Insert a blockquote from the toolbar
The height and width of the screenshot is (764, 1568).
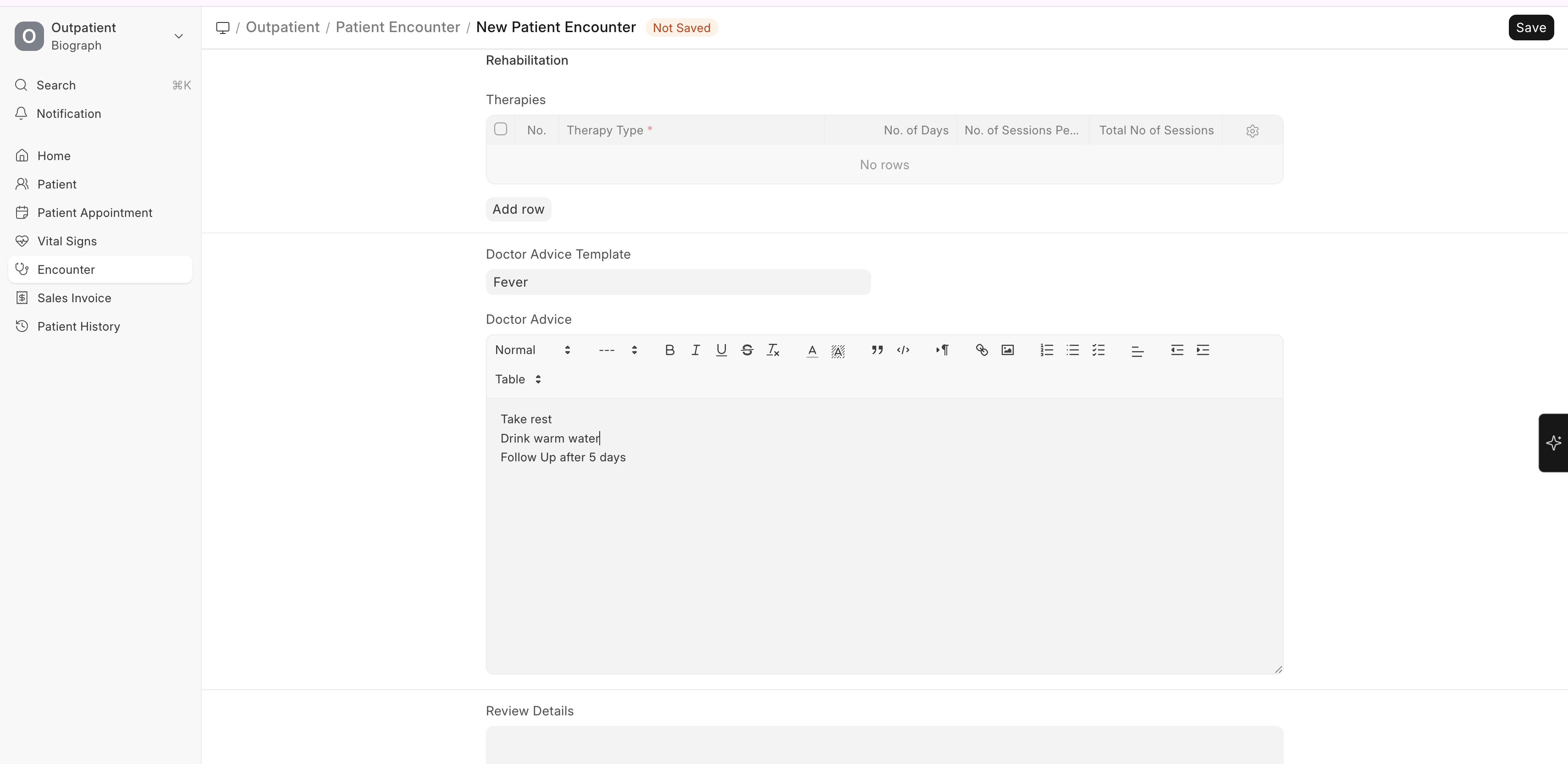[877, 350]
